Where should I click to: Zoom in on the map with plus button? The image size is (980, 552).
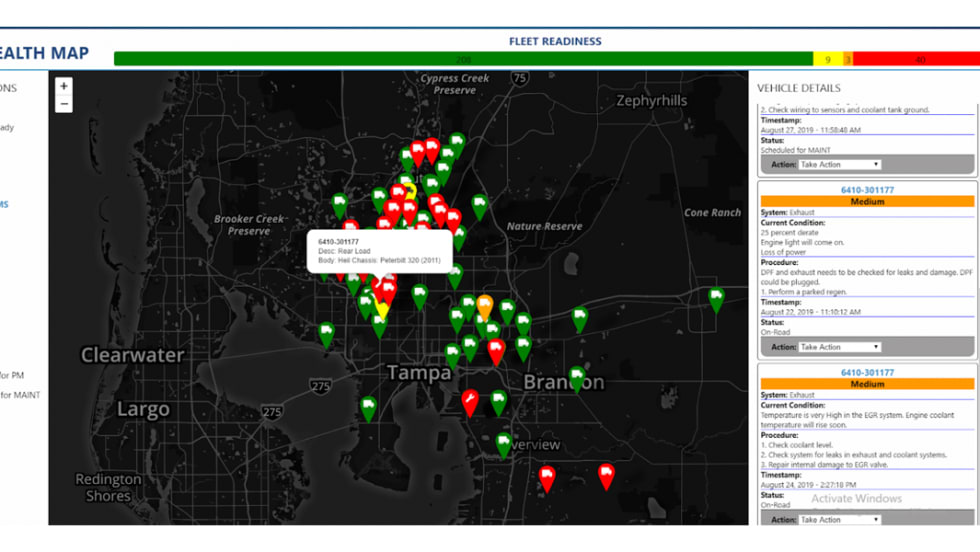point(64,87)
